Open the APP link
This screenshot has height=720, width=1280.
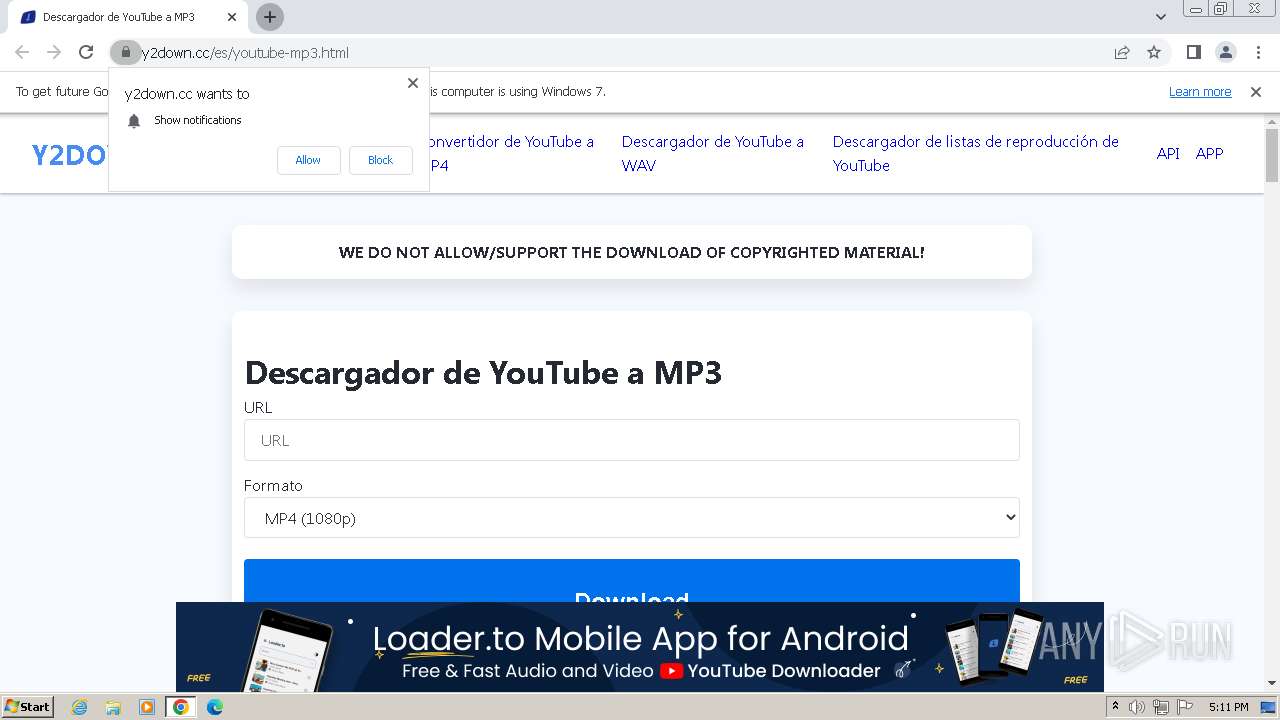tap(1210, 153)
